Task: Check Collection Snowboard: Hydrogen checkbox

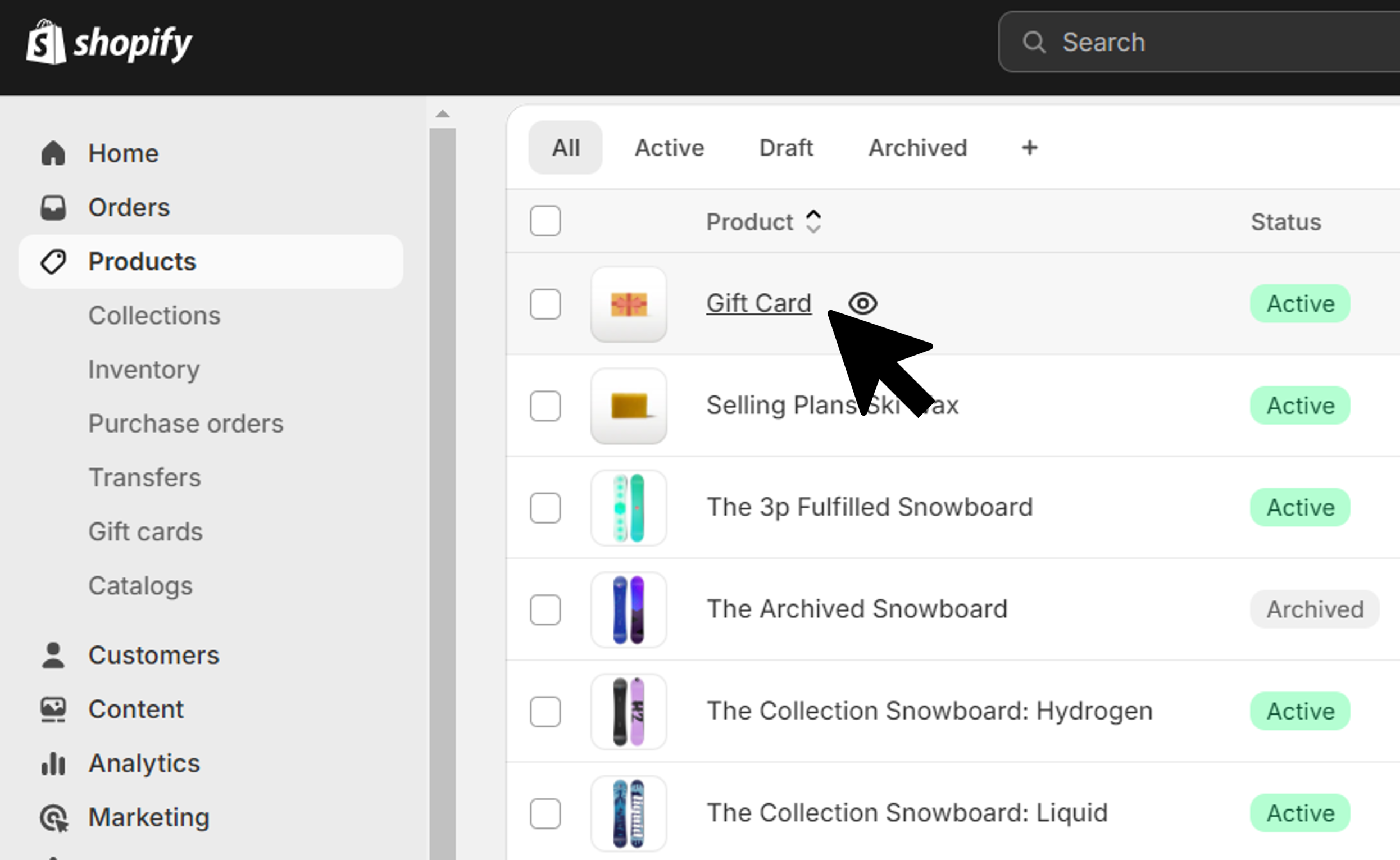Action: point(545,712)
